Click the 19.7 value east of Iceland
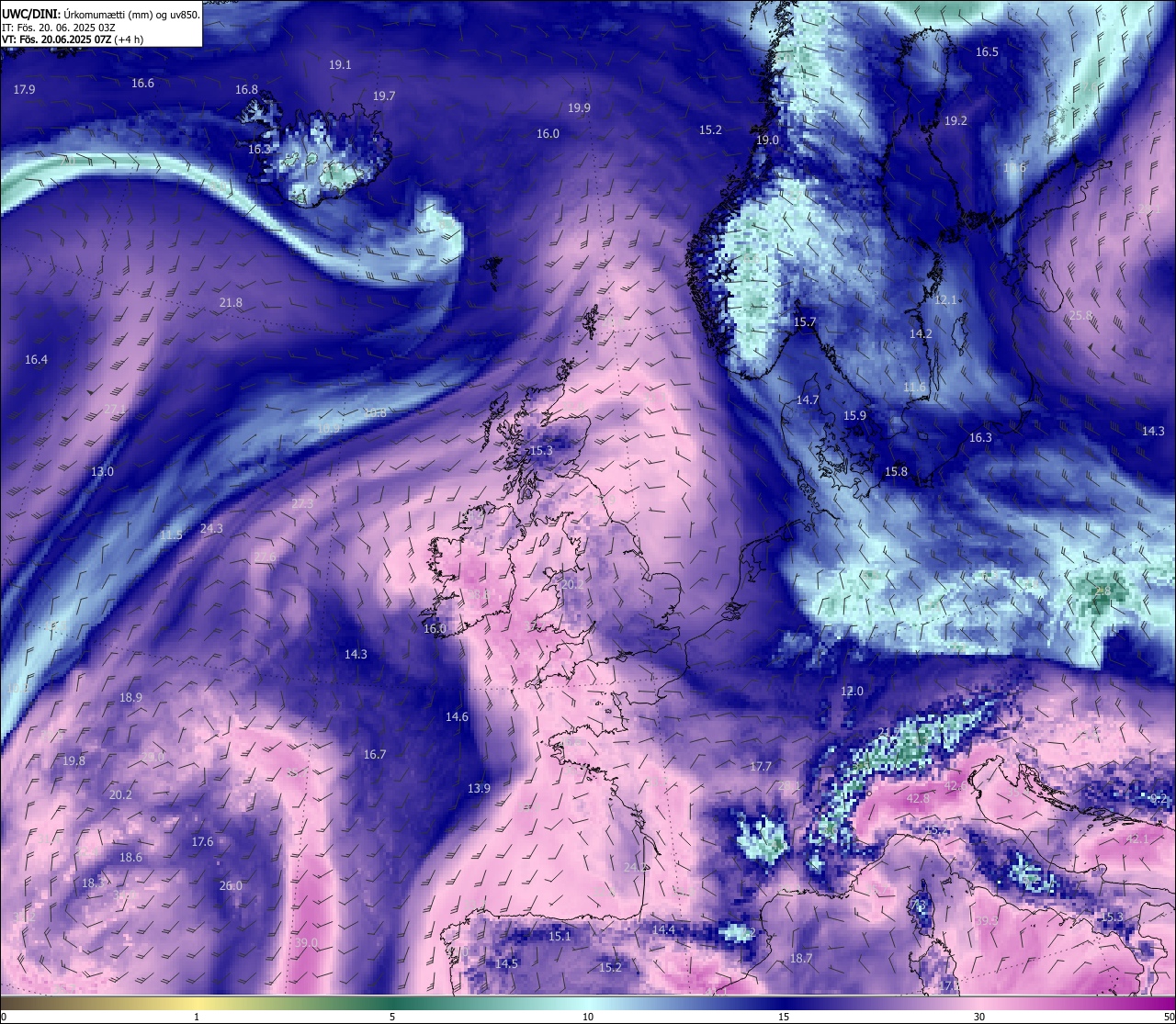 tap(384, 96)
